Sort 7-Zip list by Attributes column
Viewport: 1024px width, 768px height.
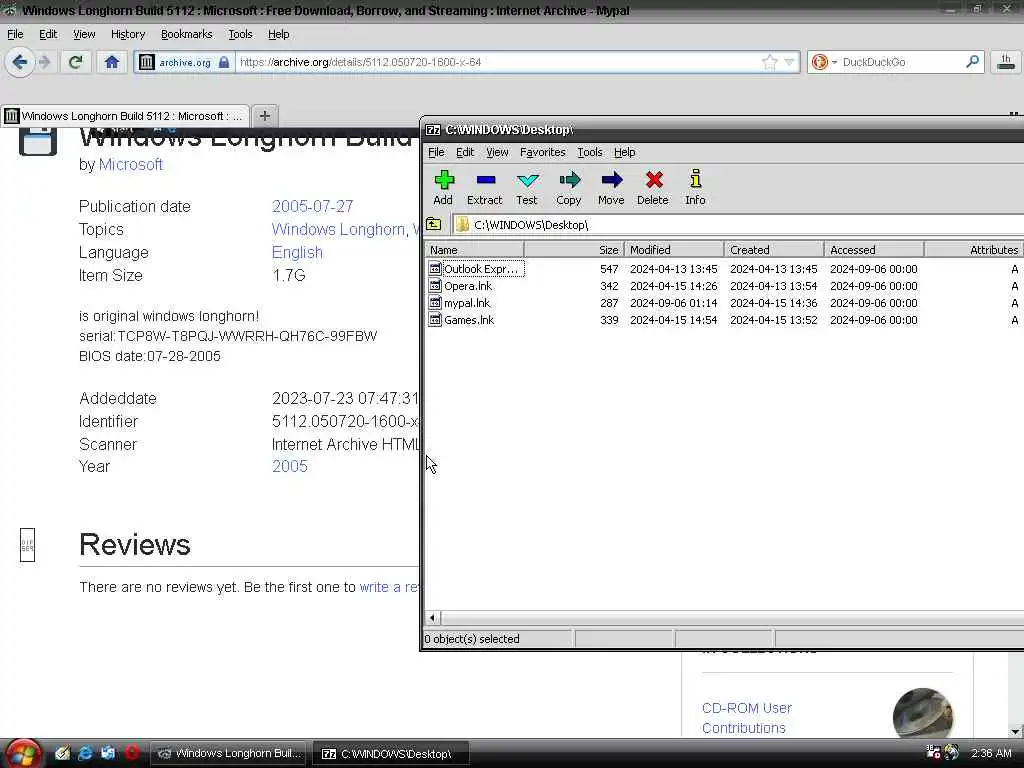pos(974,249)
